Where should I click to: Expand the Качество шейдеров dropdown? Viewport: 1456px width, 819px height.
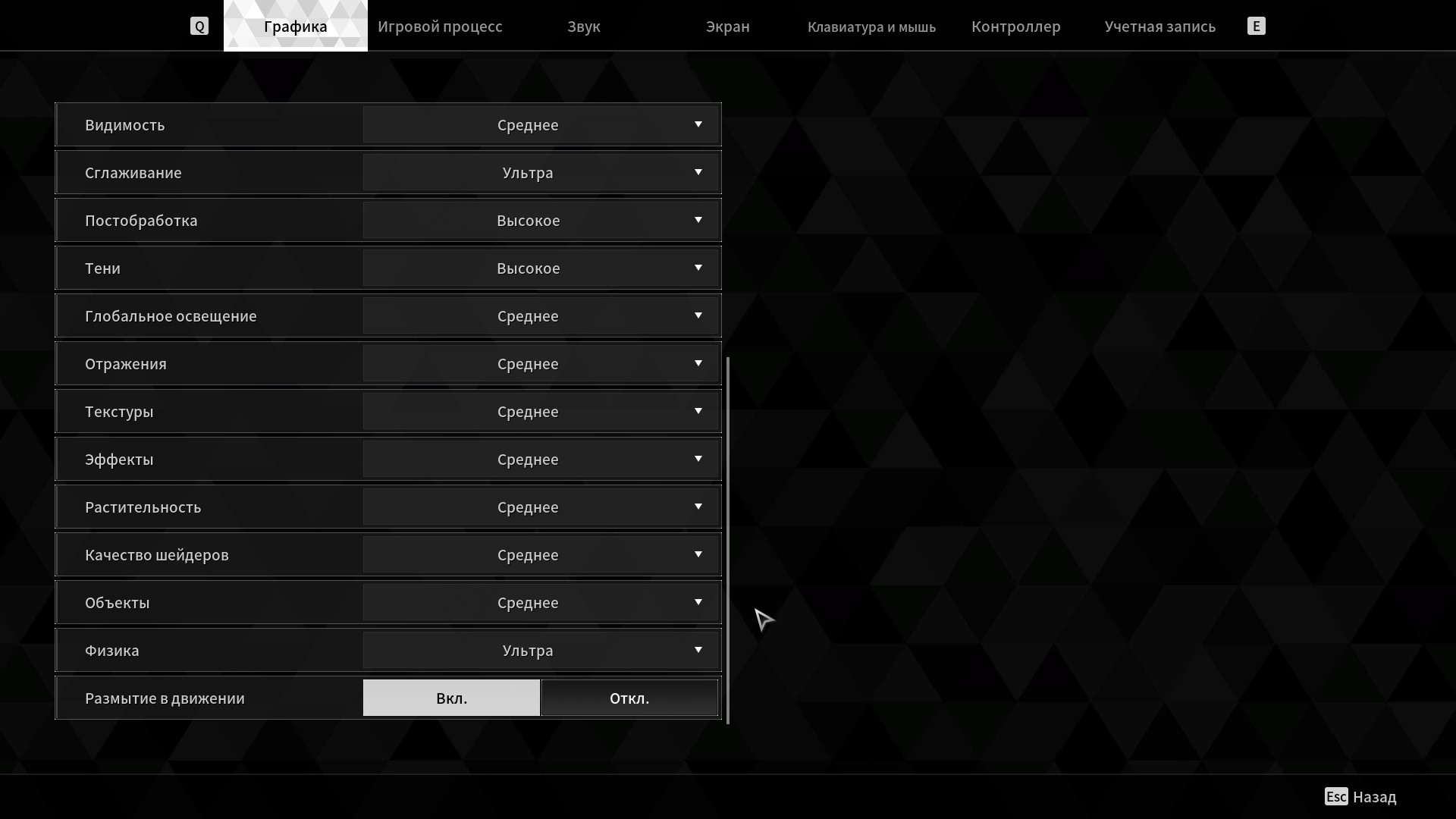click(x=541, y=555)
